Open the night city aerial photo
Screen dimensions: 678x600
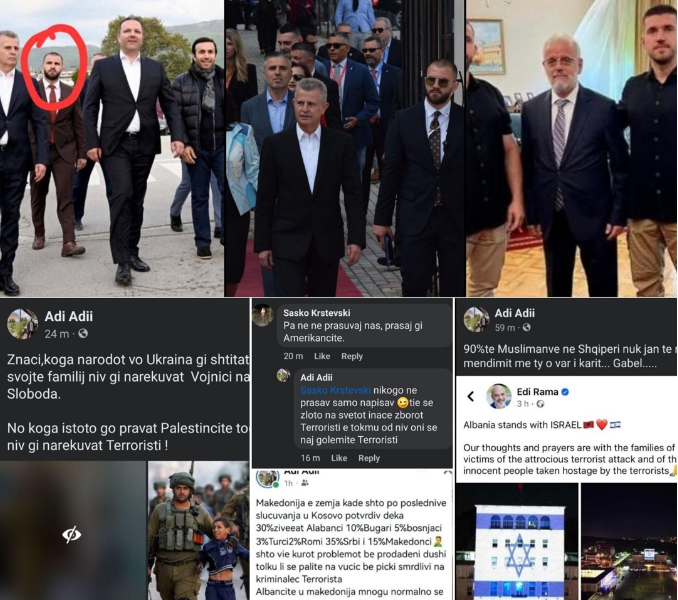pos(629,541)
